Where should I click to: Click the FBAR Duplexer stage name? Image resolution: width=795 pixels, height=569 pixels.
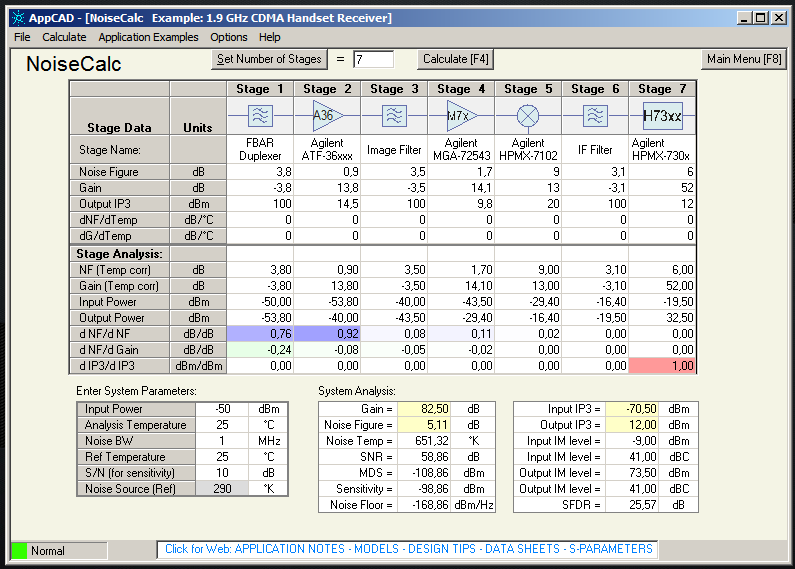(x=260, y=150)
